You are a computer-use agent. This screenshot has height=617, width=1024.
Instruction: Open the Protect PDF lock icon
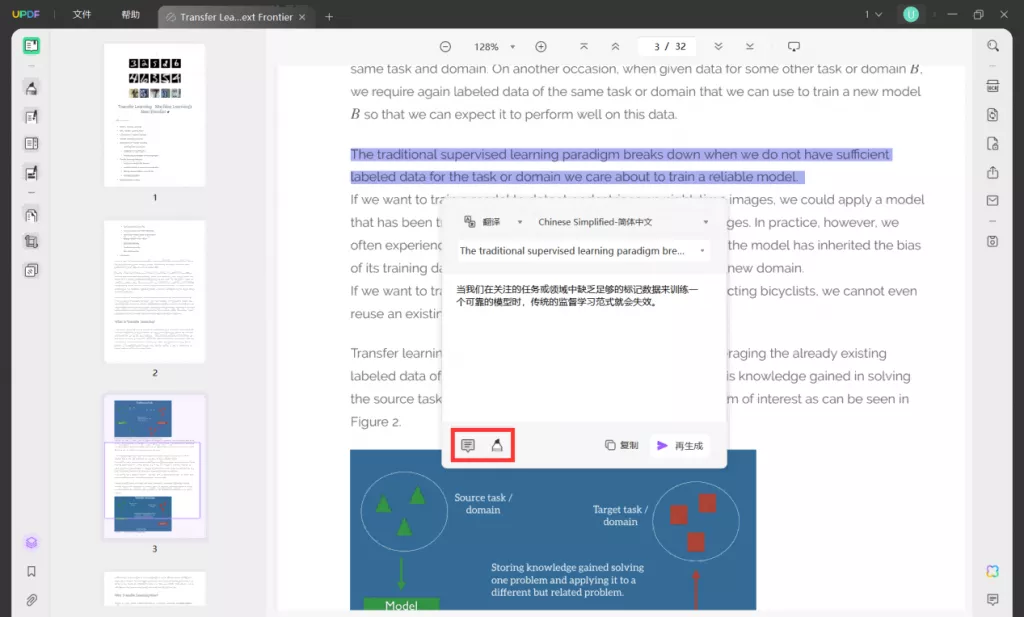tap(993, 144)
